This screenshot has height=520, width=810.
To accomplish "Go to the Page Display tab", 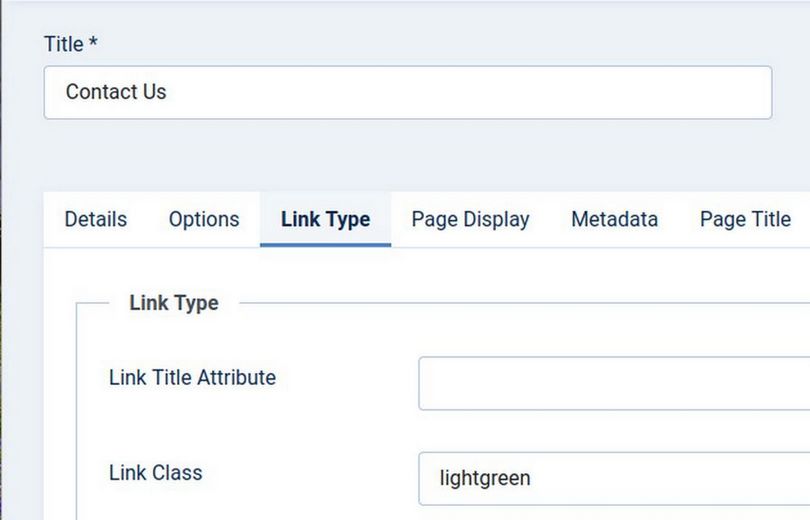I will point(470,219).
